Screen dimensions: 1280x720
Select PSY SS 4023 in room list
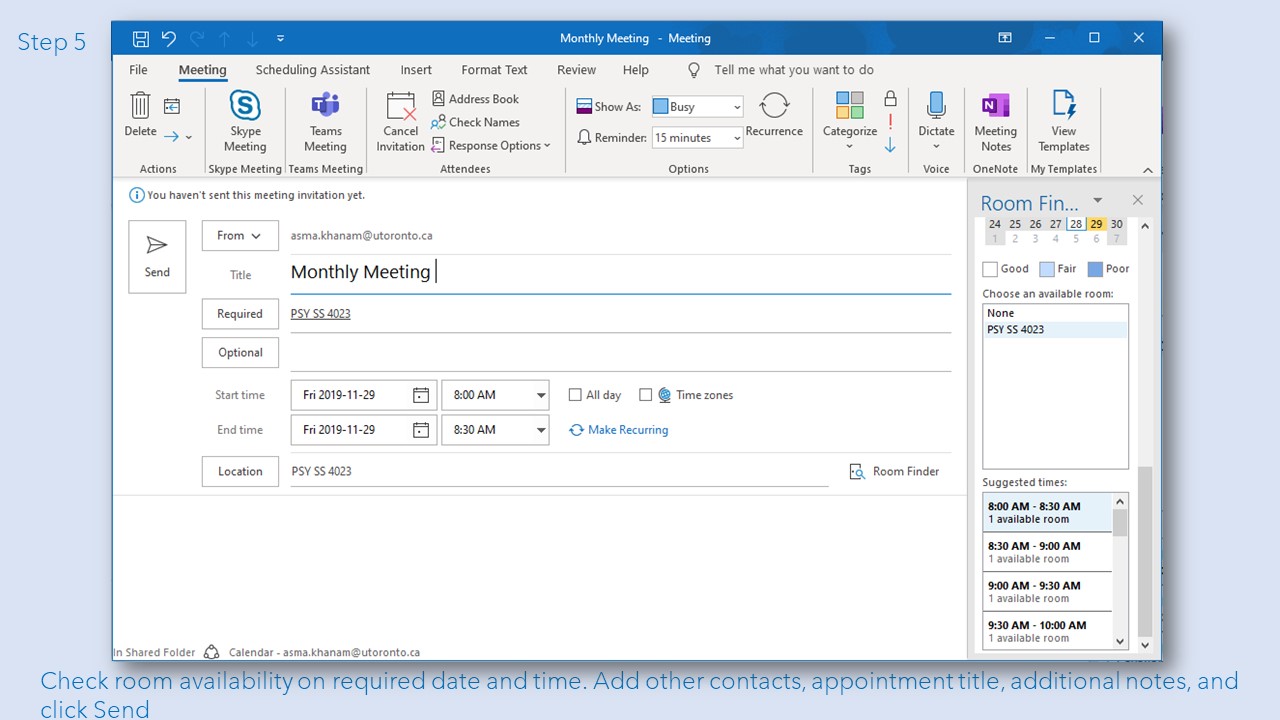[1055, 329]
